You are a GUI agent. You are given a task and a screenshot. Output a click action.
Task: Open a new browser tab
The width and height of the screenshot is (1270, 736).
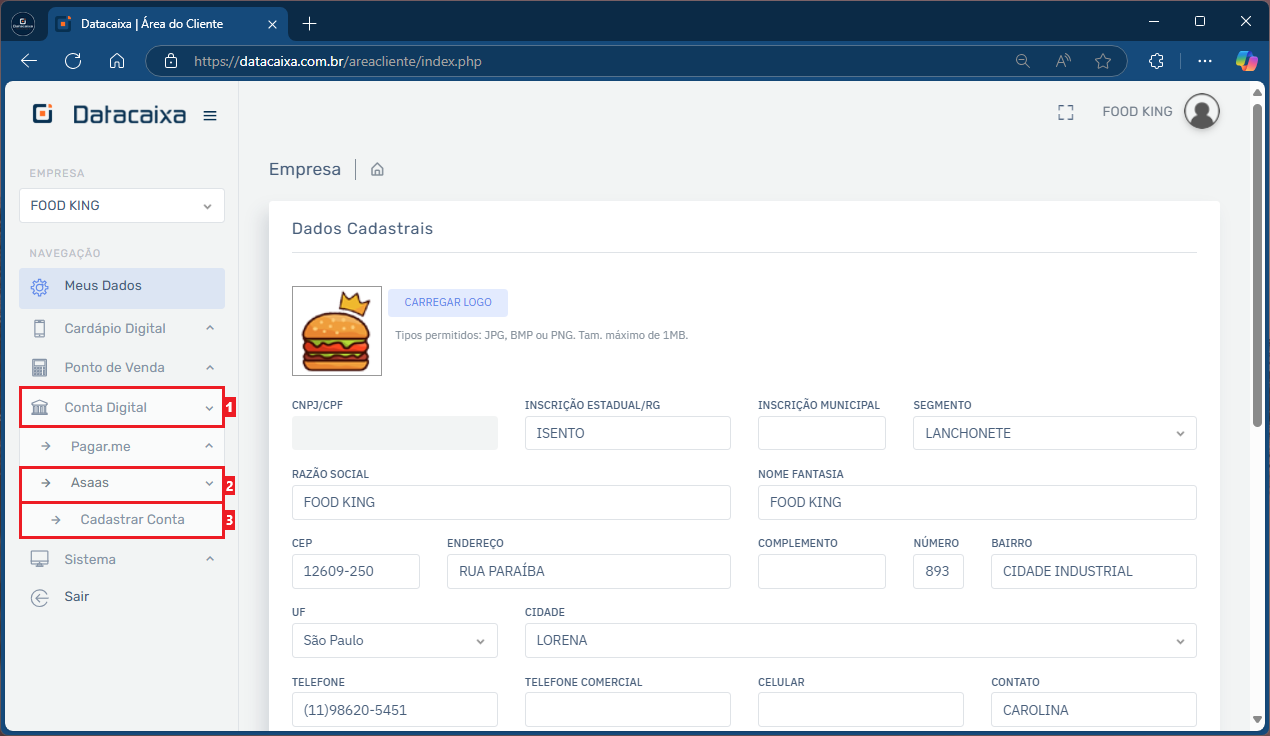point(309,23)
